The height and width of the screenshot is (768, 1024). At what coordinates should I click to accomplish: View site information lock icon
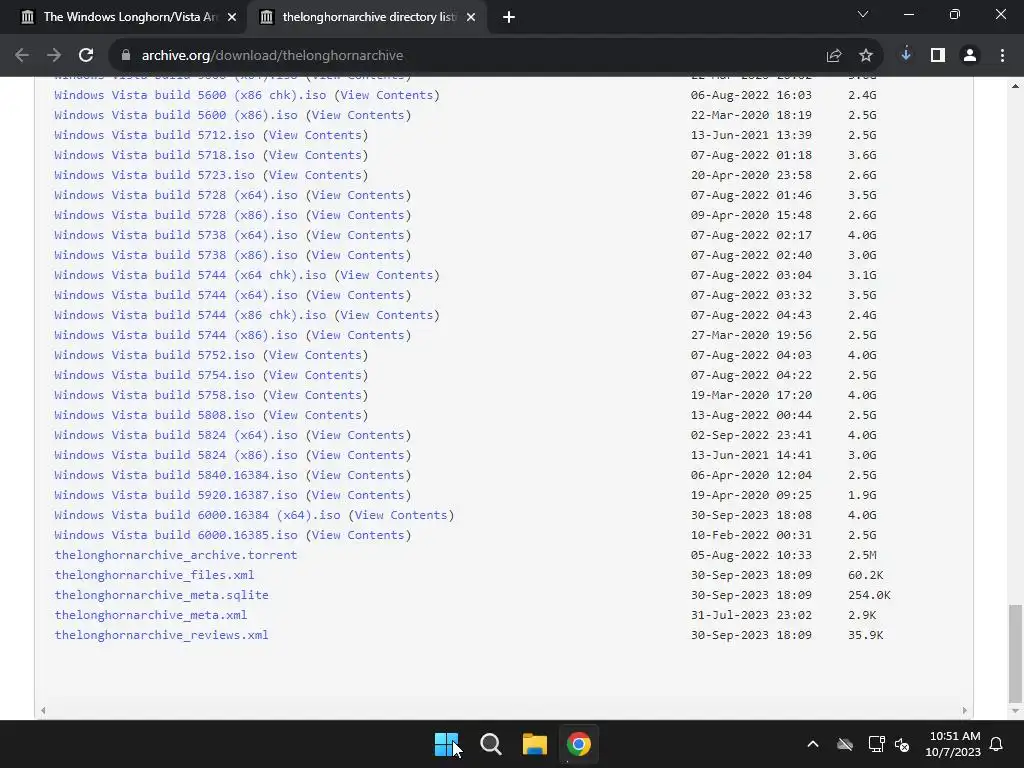[126, 56]
